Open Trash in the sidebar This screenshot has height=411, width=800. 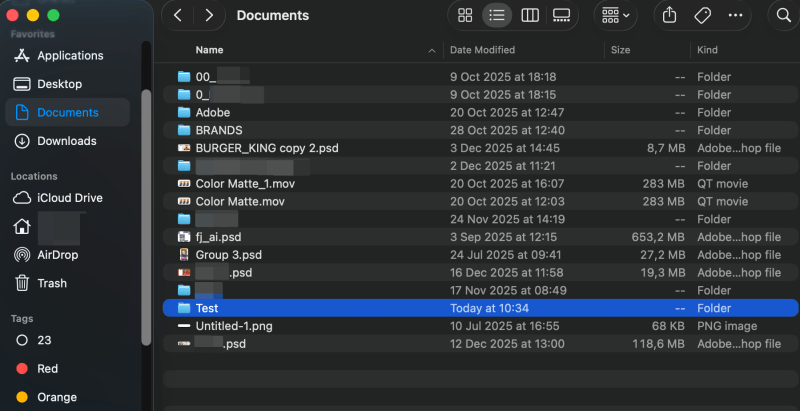67,283
